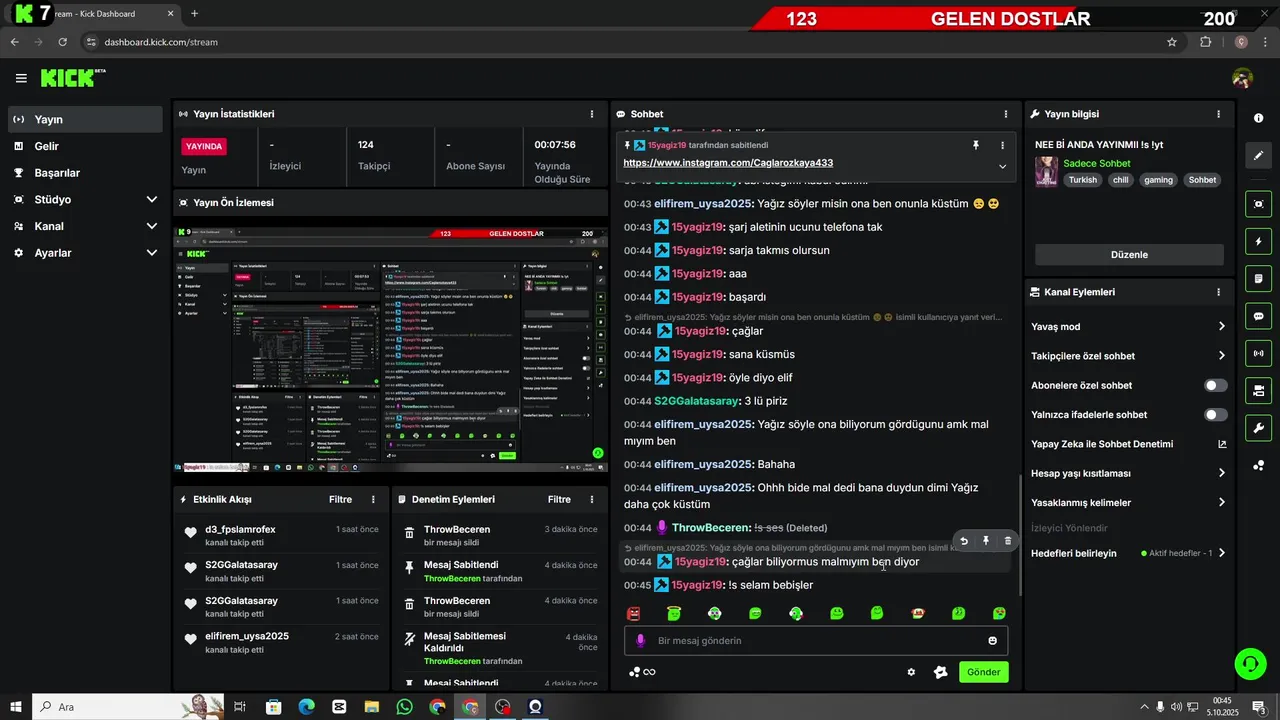
Task: Select Yayın in the left sidebar
Action: [85, 119]
